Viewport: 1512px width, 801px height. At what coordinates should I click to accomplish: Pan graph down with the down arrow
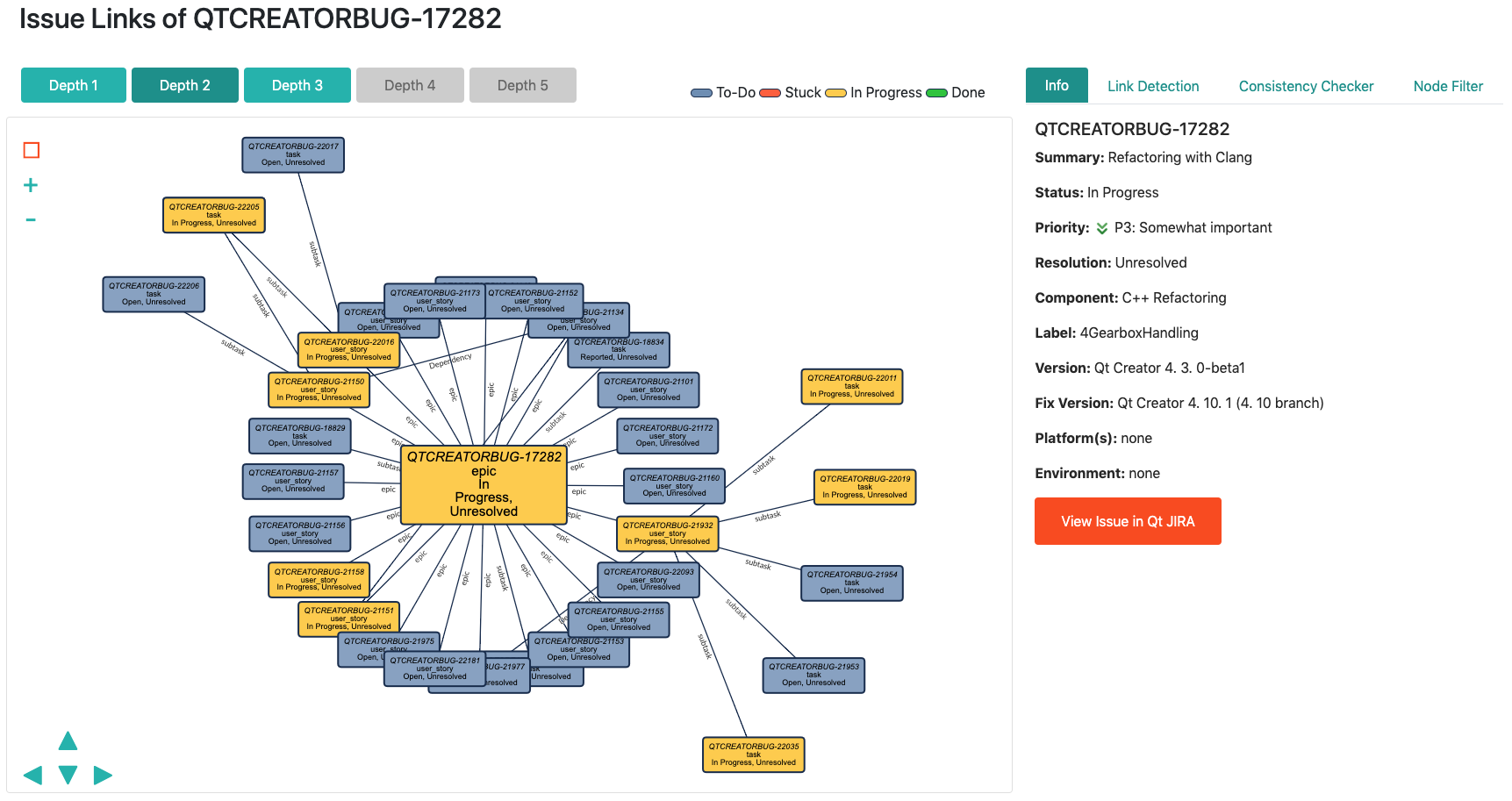point(68,775)
